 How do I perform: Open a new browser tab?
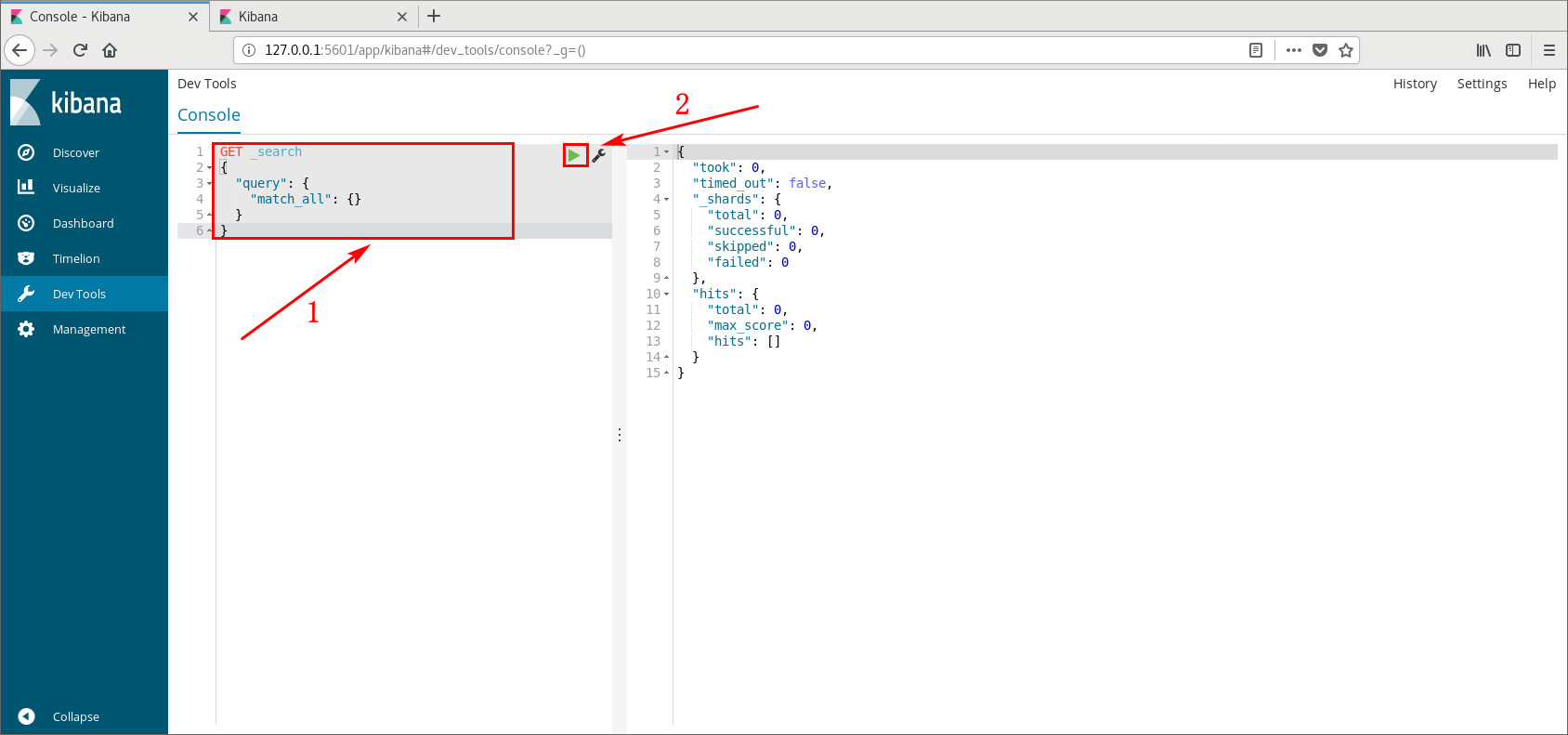click(434, 16)
